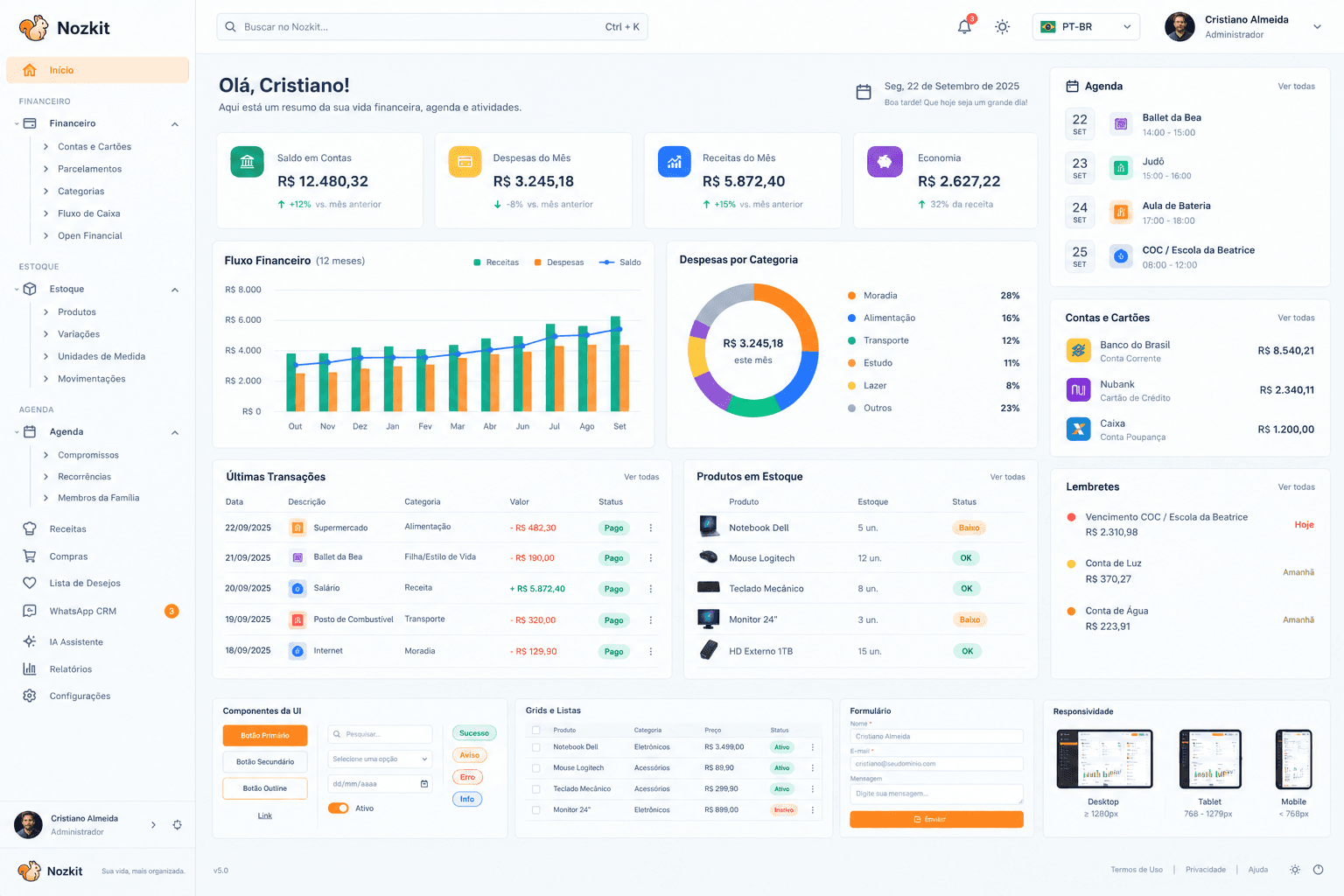The width and height of the screenshot is (1344, 896).
Task: Collapse the Financeiro sidebar section
Action: pyautogui.click(x=175, y=124)
